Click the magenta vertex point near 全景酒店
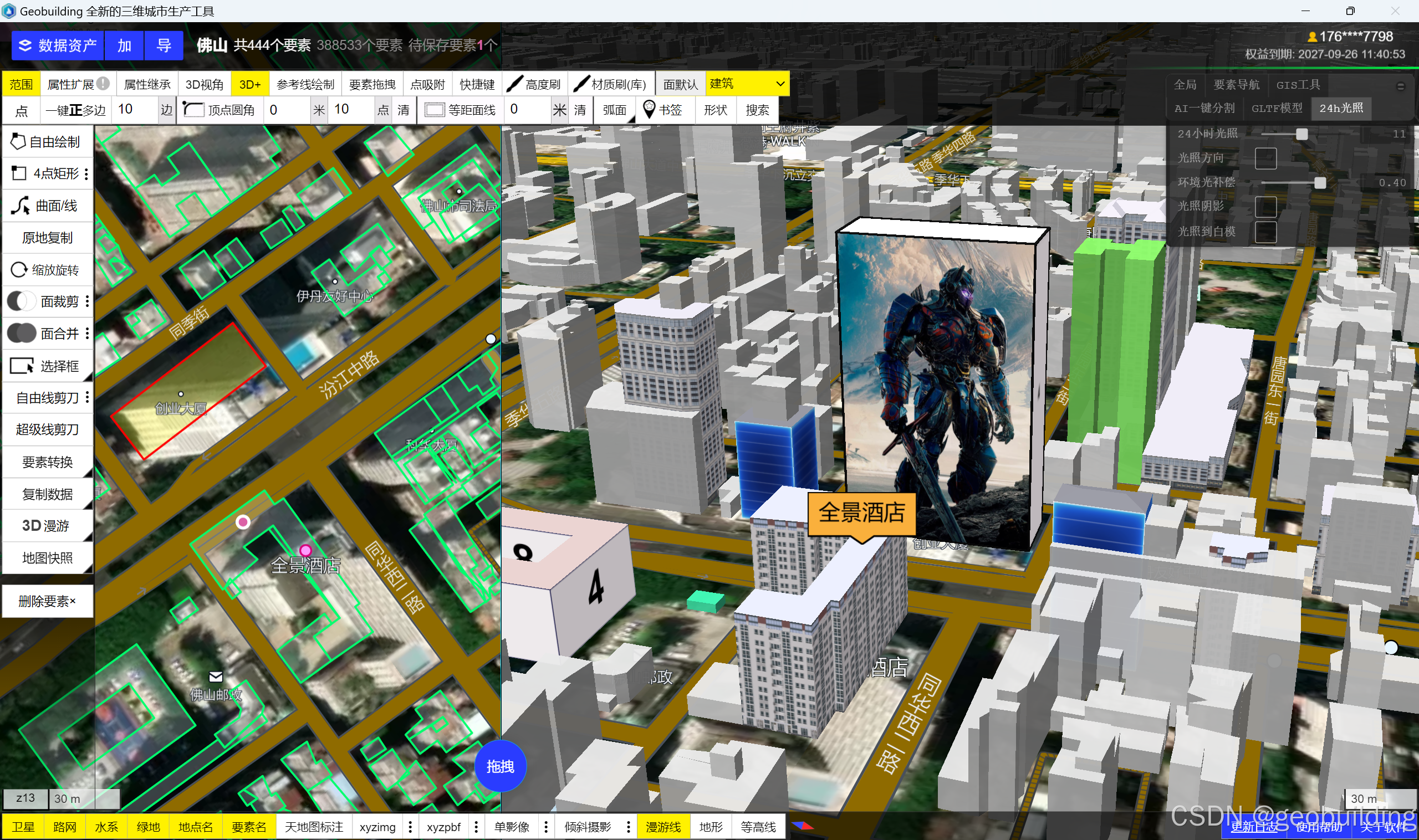Screen dimensions: 1419x840 coord(305,550)
